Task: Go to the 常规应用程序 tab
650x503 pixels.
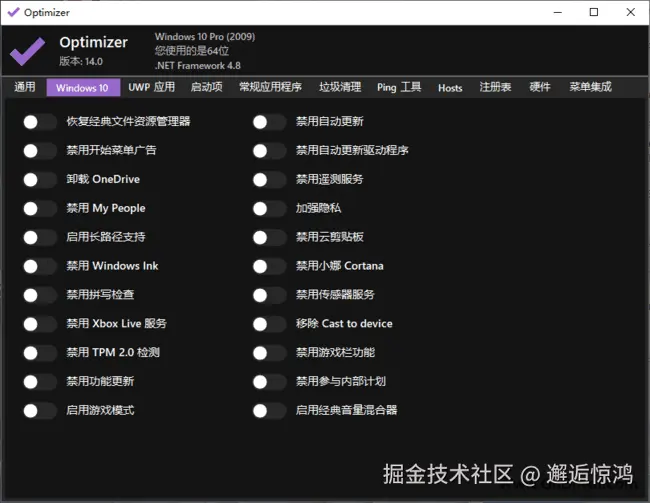Action: [x=270, y=87]
